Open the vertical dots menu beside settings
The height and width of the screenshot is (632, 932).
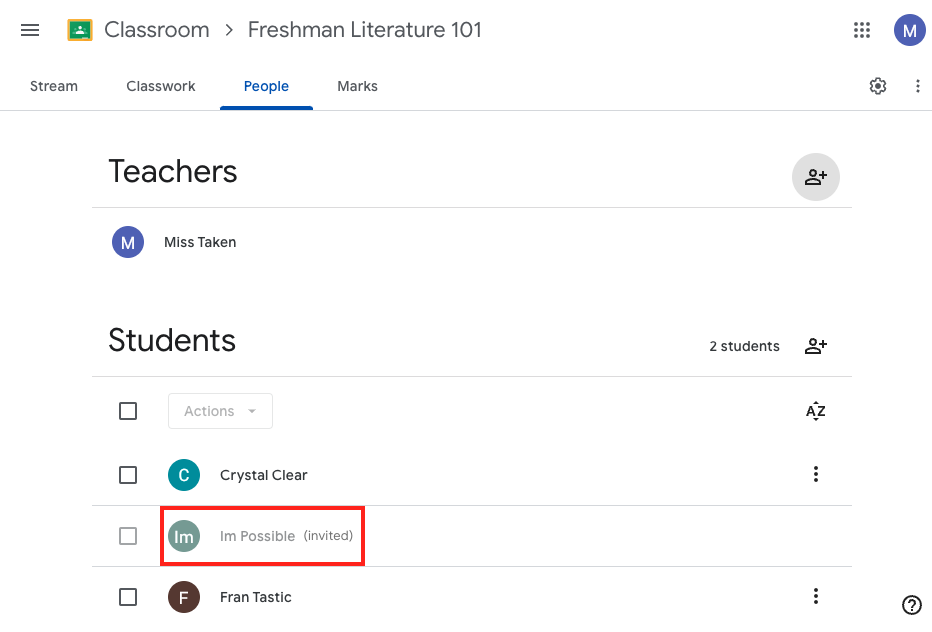click(918, 86)
